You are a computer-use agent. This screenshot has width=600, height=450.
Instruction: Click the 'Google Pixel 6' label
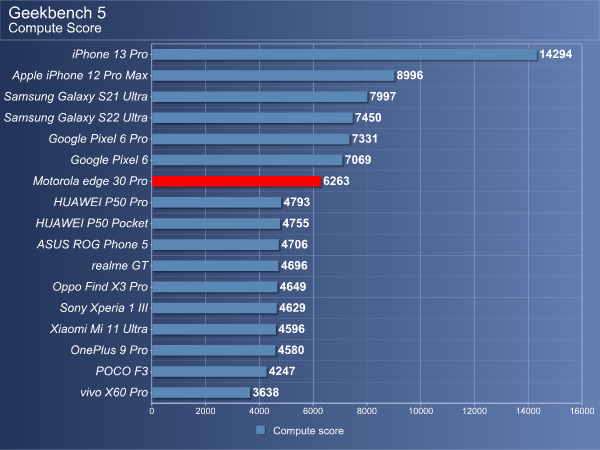pyautogui.click(x=109, y=160)
